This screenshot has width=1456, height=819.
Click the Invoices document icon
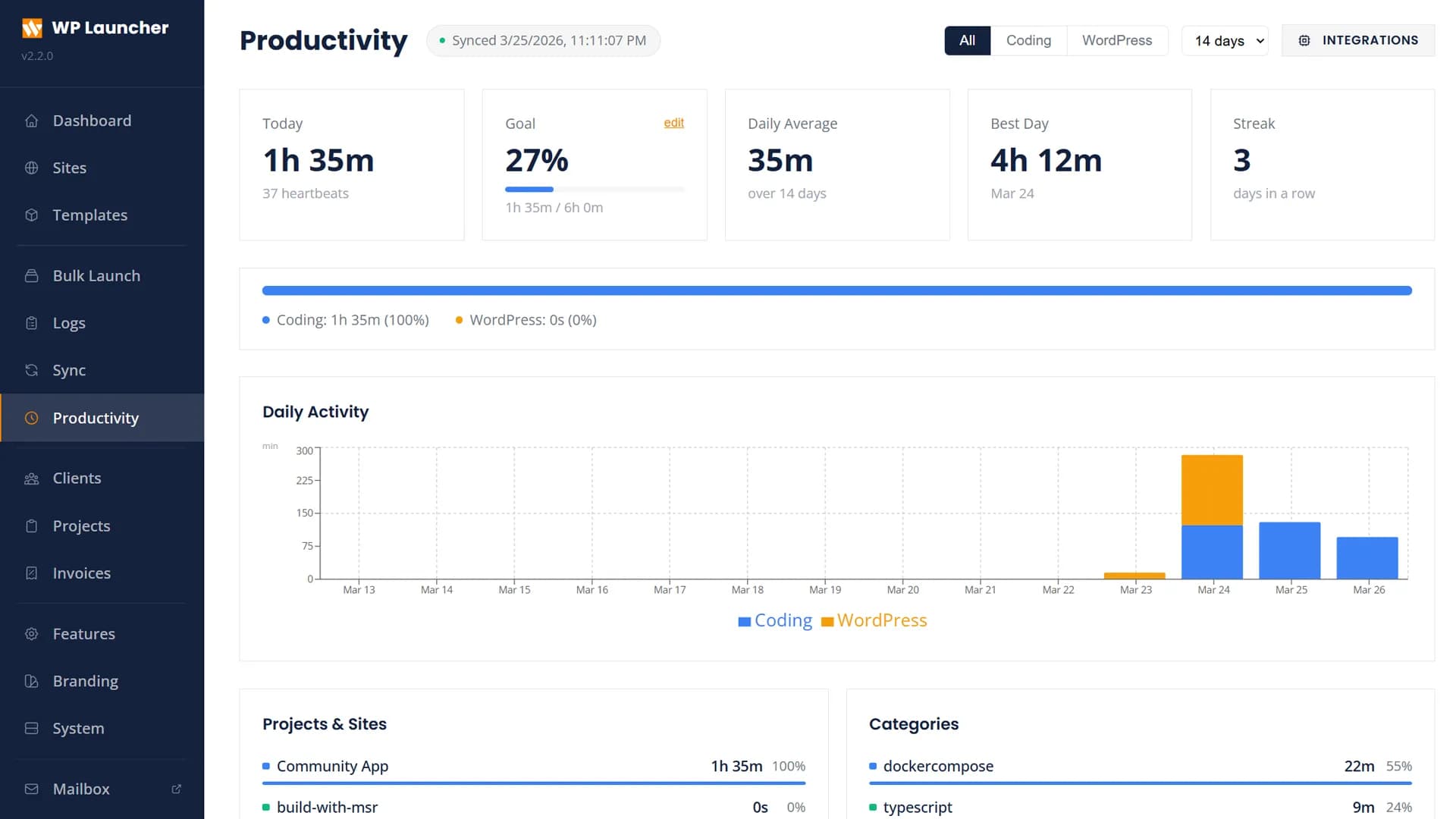31,573
